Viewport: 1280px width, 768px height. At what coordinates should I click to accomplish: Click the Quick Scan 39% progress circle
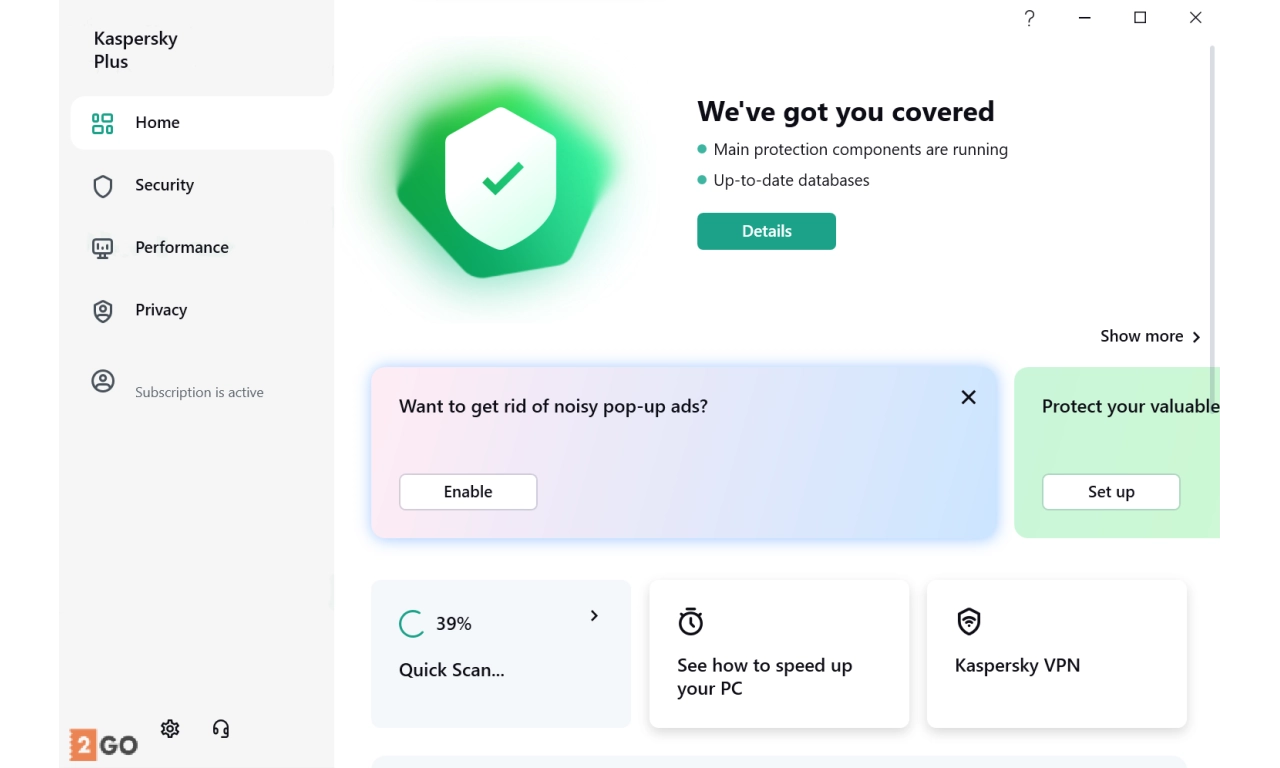[x=411, y=624]
